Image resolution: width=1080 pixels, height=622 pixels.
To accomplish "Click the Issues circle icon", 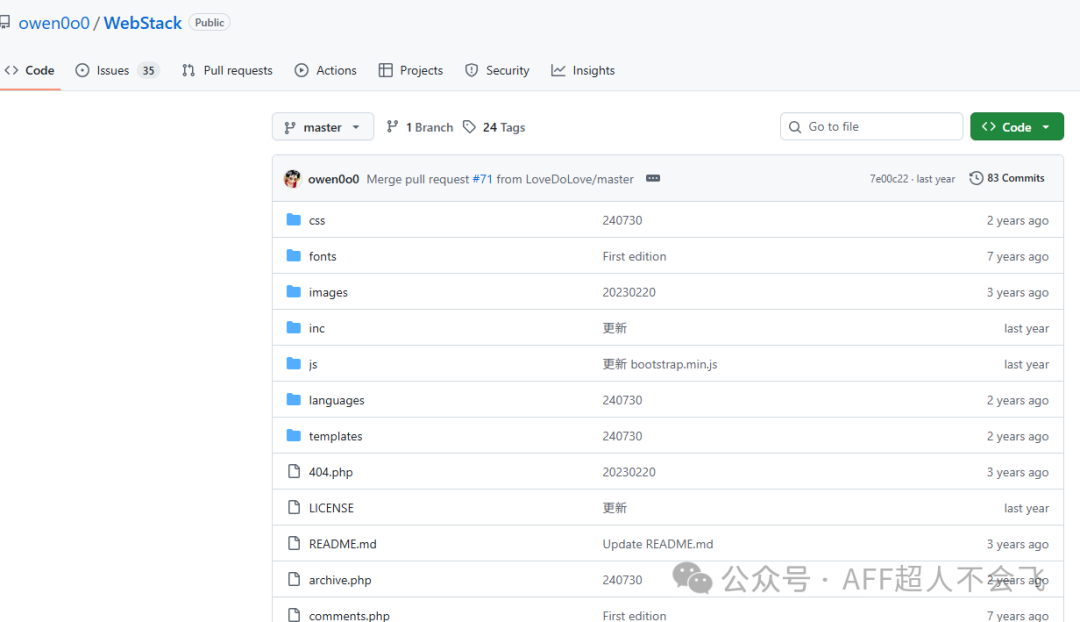I will (82, 70).
